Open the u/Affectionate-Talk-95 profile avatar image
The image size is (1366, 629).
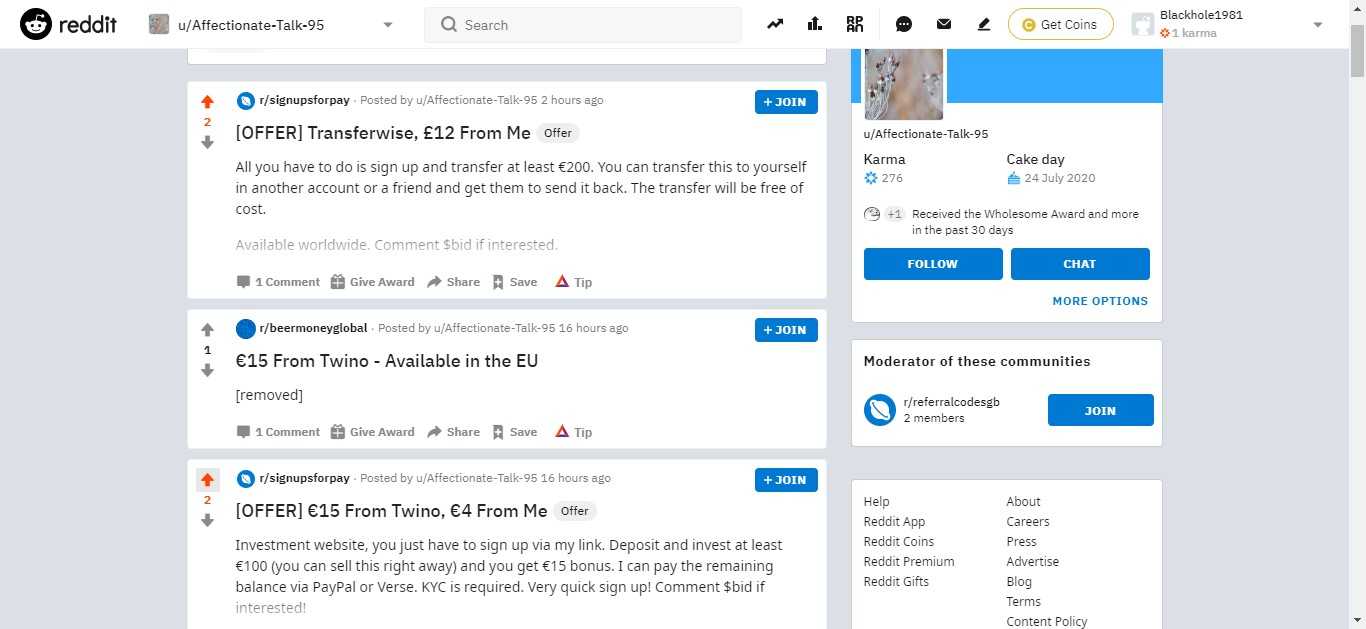coord(903,83)
